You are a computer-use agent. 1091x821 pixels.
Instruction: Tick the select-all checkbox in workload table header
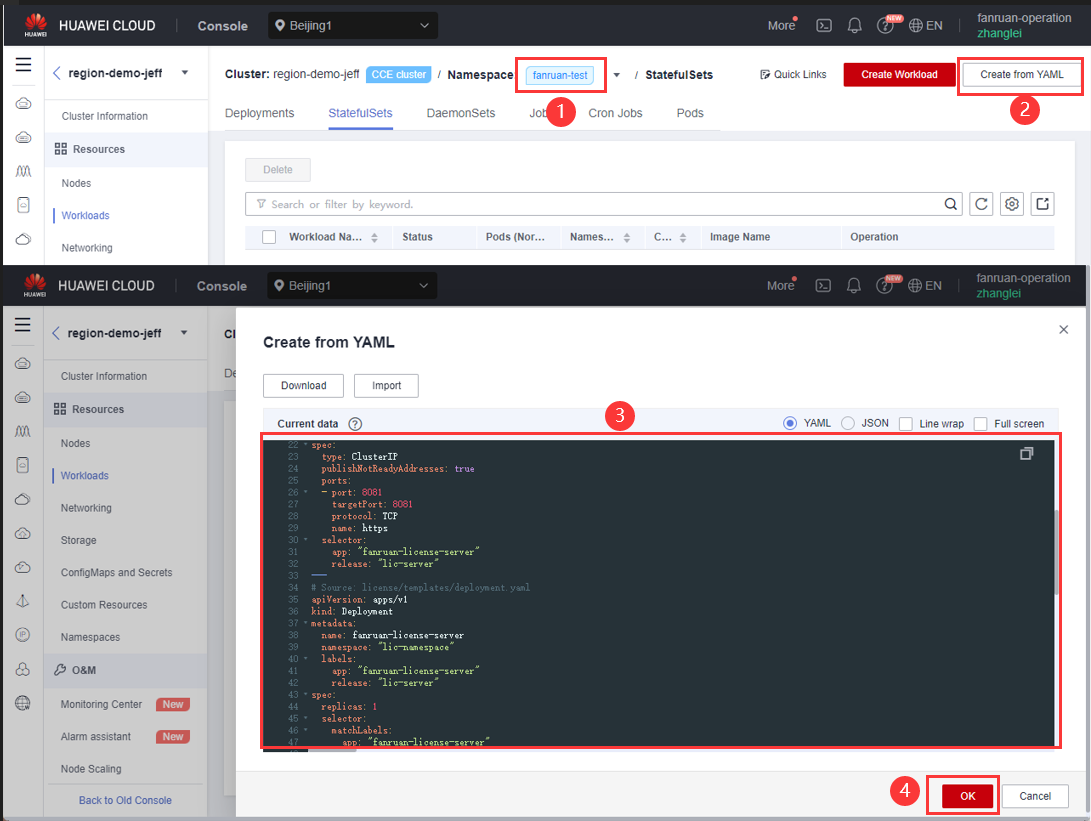269,237
